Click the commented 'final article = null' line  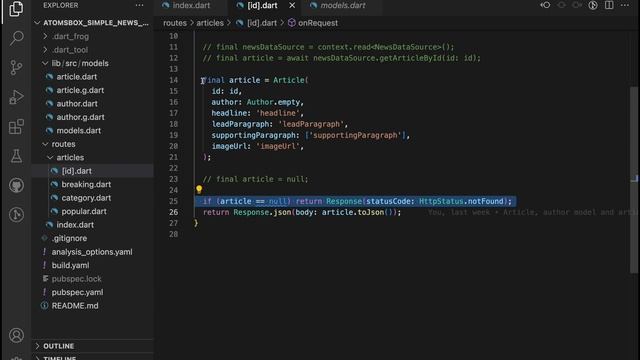256,179
